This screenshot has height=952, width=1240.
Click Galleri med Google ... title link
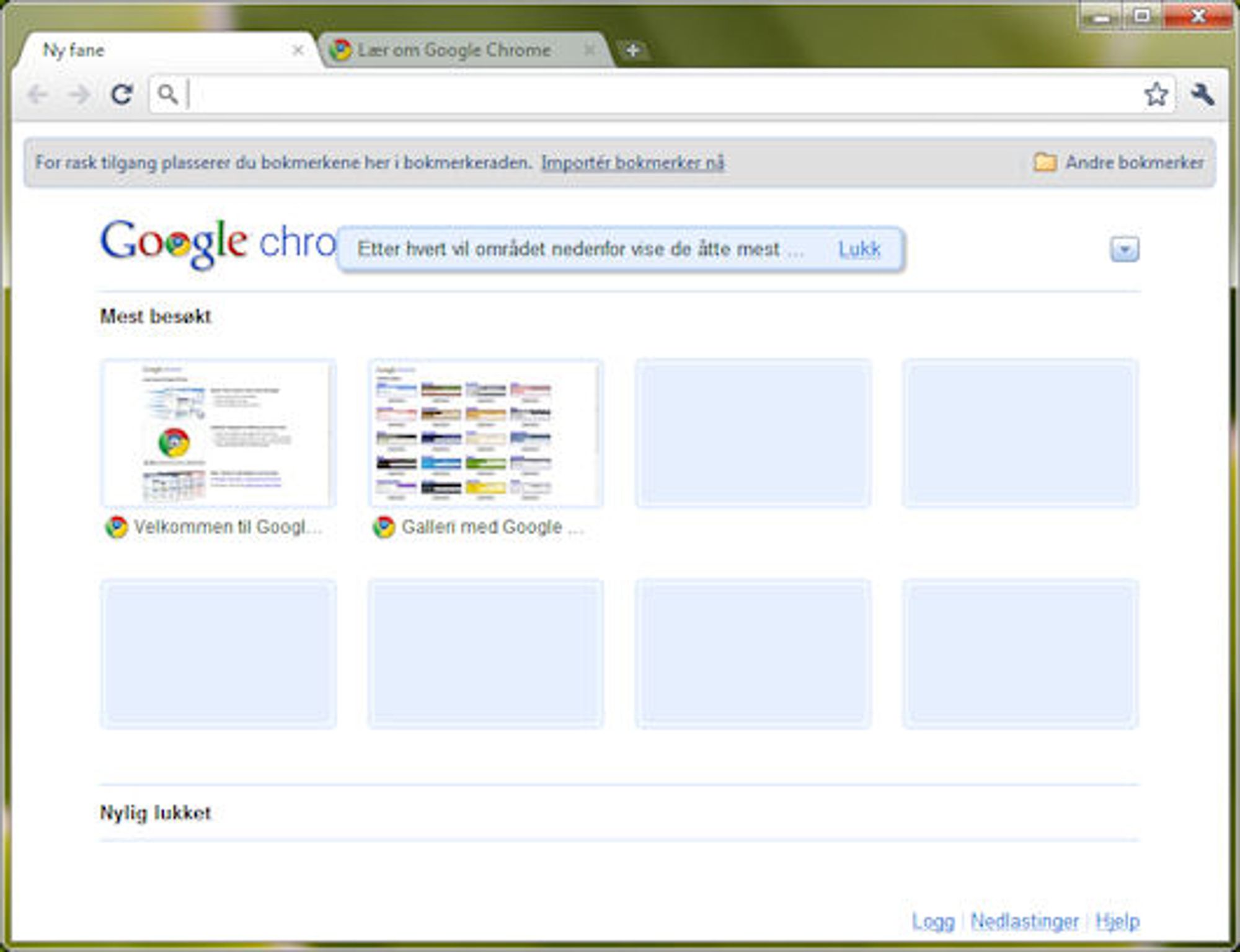[x=493, y=527]
